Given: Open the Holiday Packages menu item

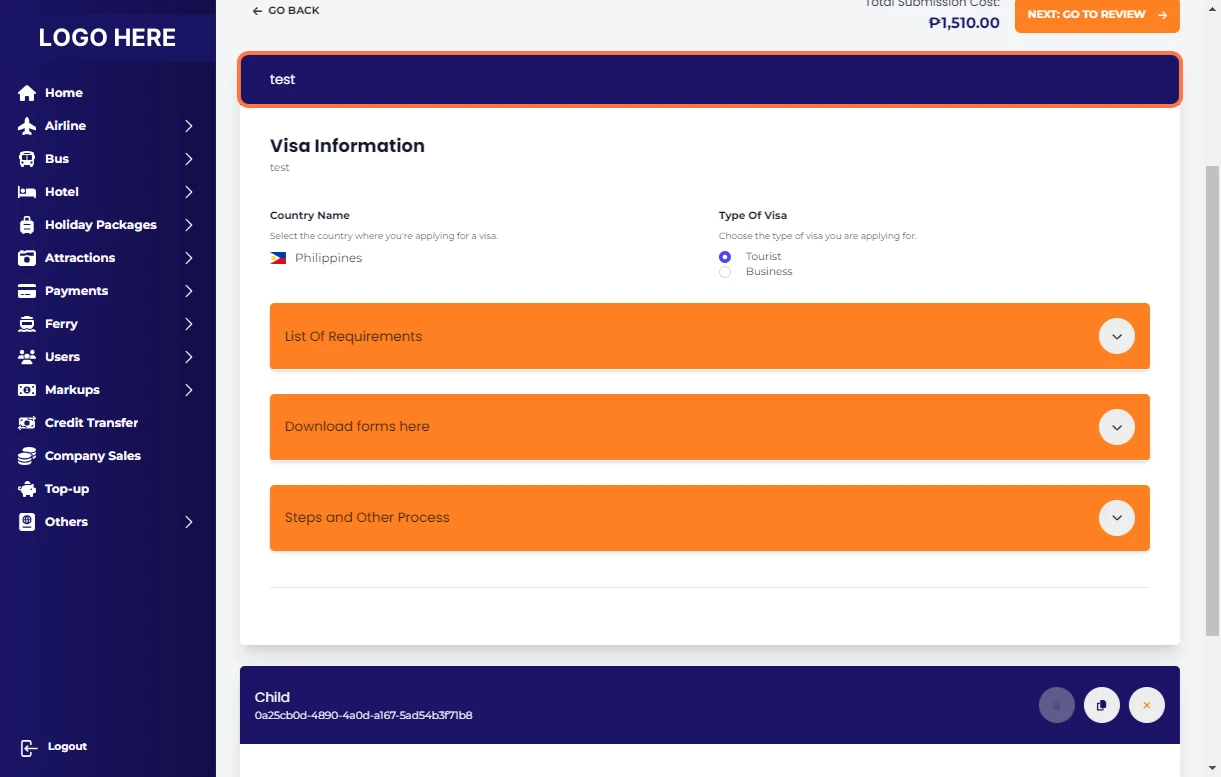Looking at the screenshot, I should click(100, 225).
